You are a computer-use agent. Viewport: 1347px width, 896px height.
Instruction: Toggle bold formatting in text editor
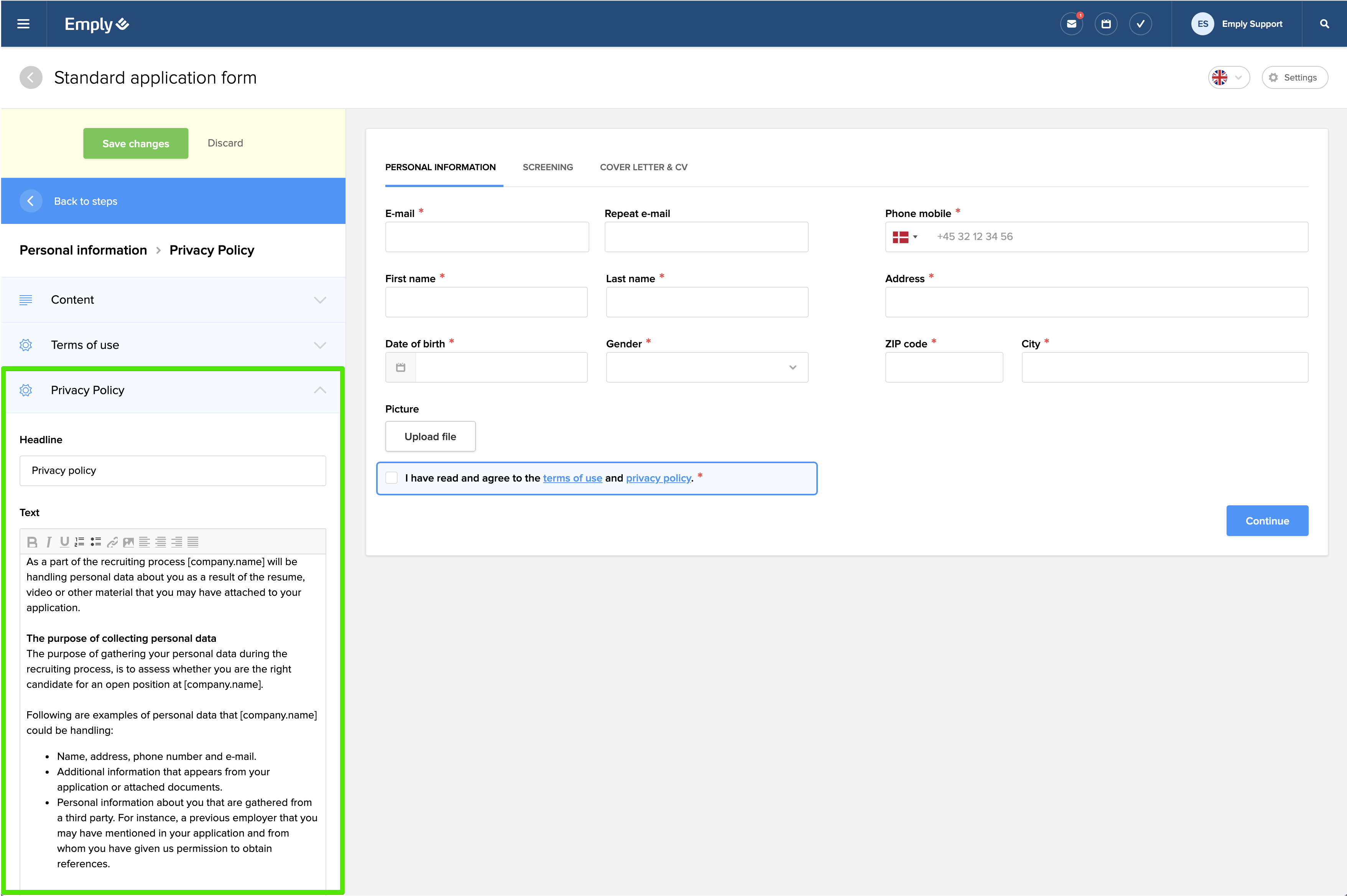click(x=32, y=542)
